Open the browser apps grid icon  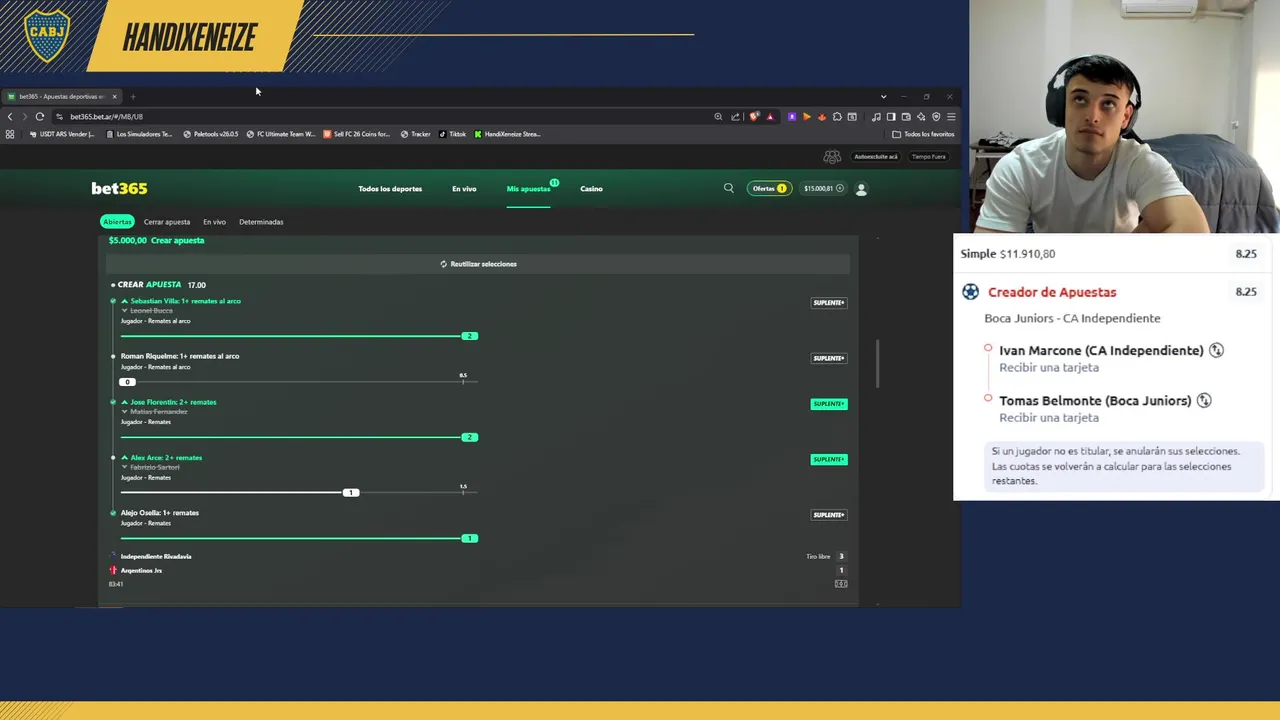point(10,134)
